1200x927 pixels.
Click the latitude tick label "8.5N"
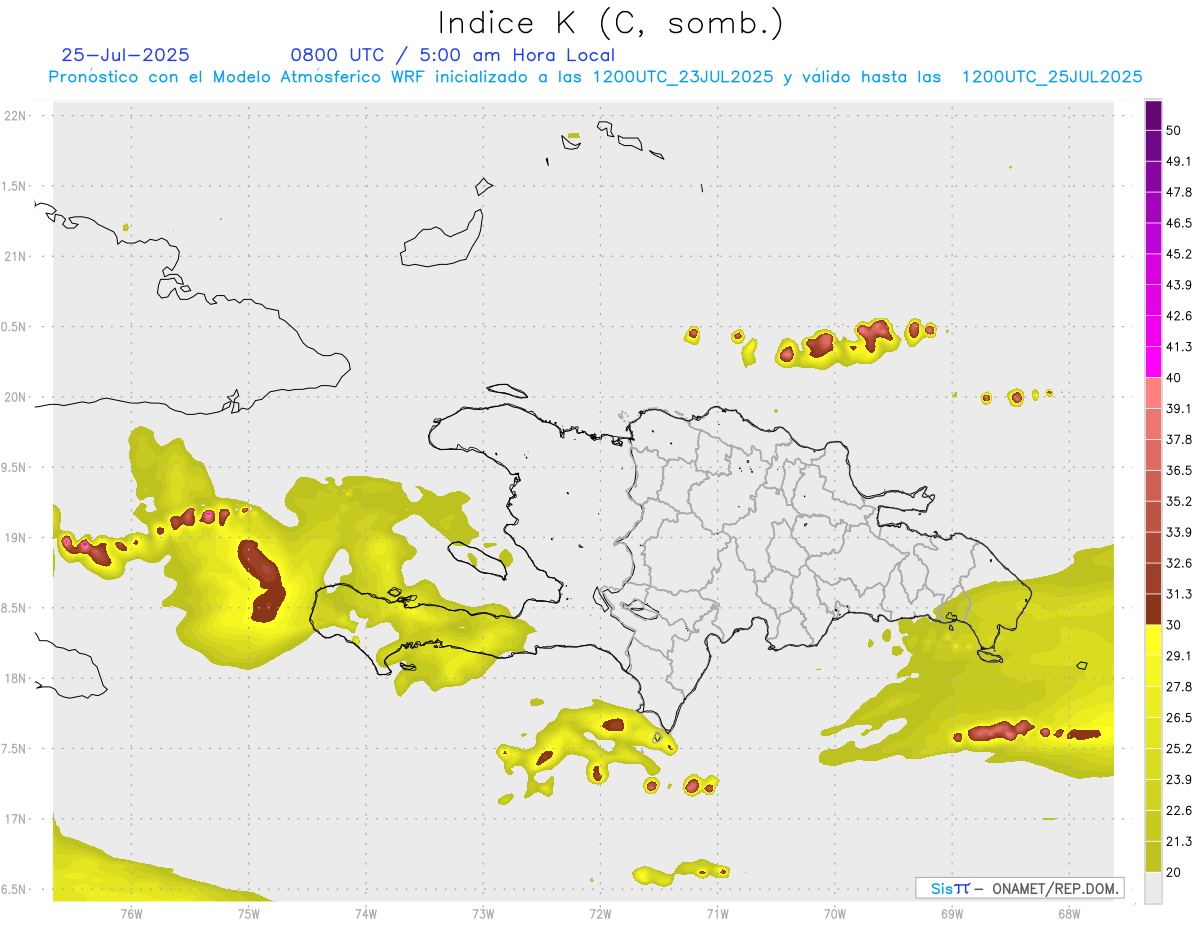(15, 609)
